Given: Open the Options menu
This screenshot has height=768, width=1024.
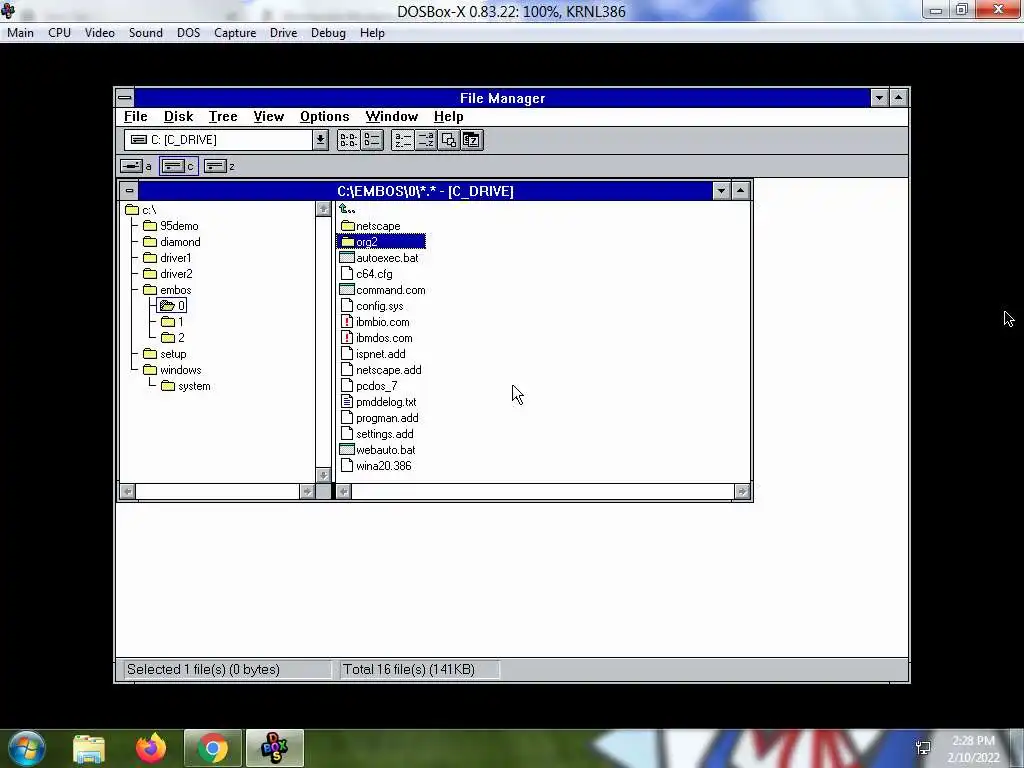Looking at the screenshot, I should 325,116.
